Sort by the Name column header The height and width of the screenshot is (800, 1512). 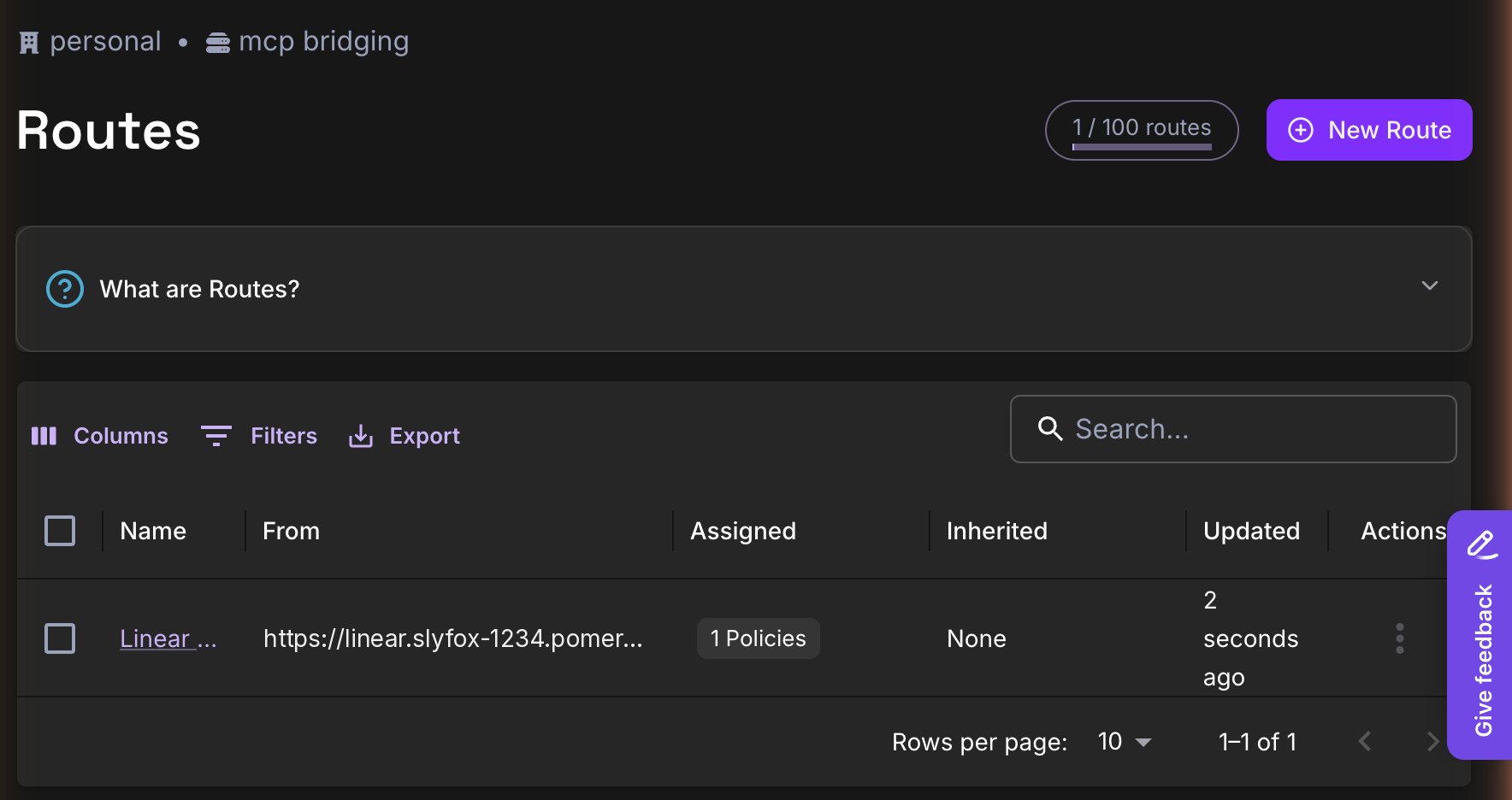tap(153, 531)
